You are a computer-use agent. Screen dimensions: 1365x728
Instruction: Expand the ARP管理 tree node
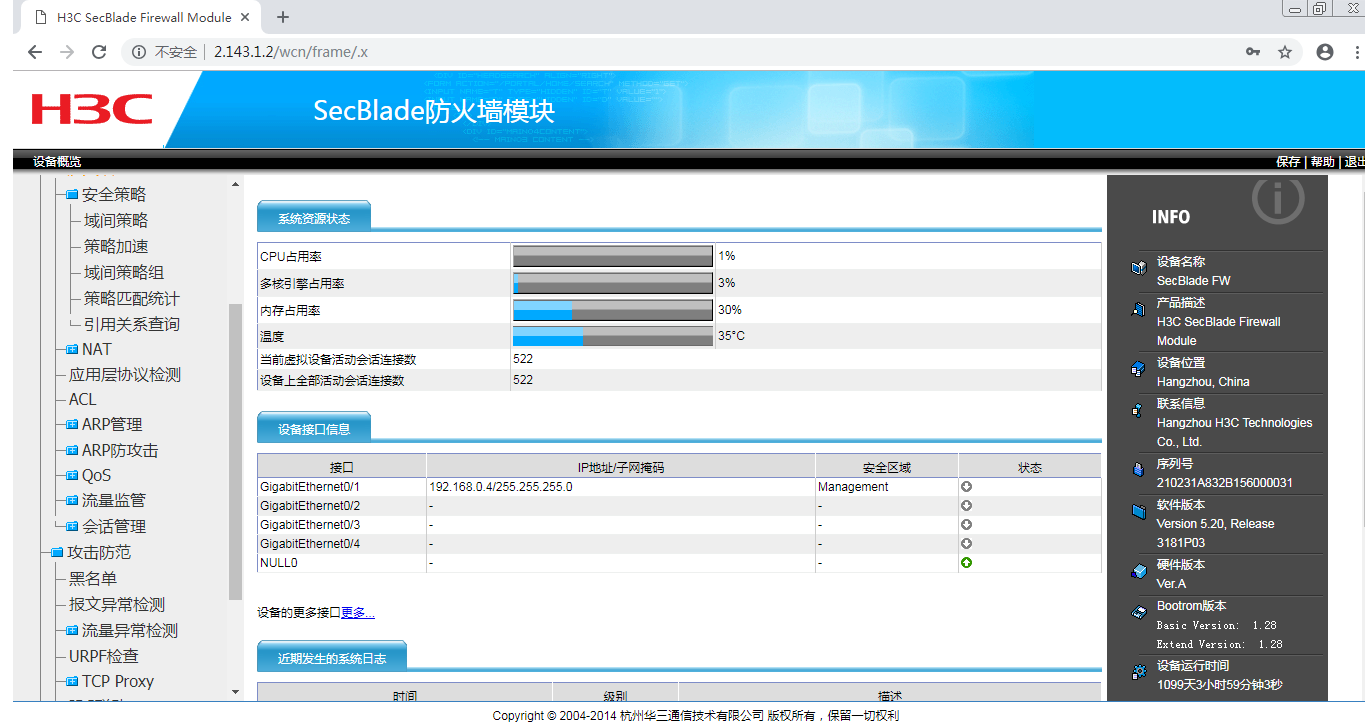click(72, 425)
